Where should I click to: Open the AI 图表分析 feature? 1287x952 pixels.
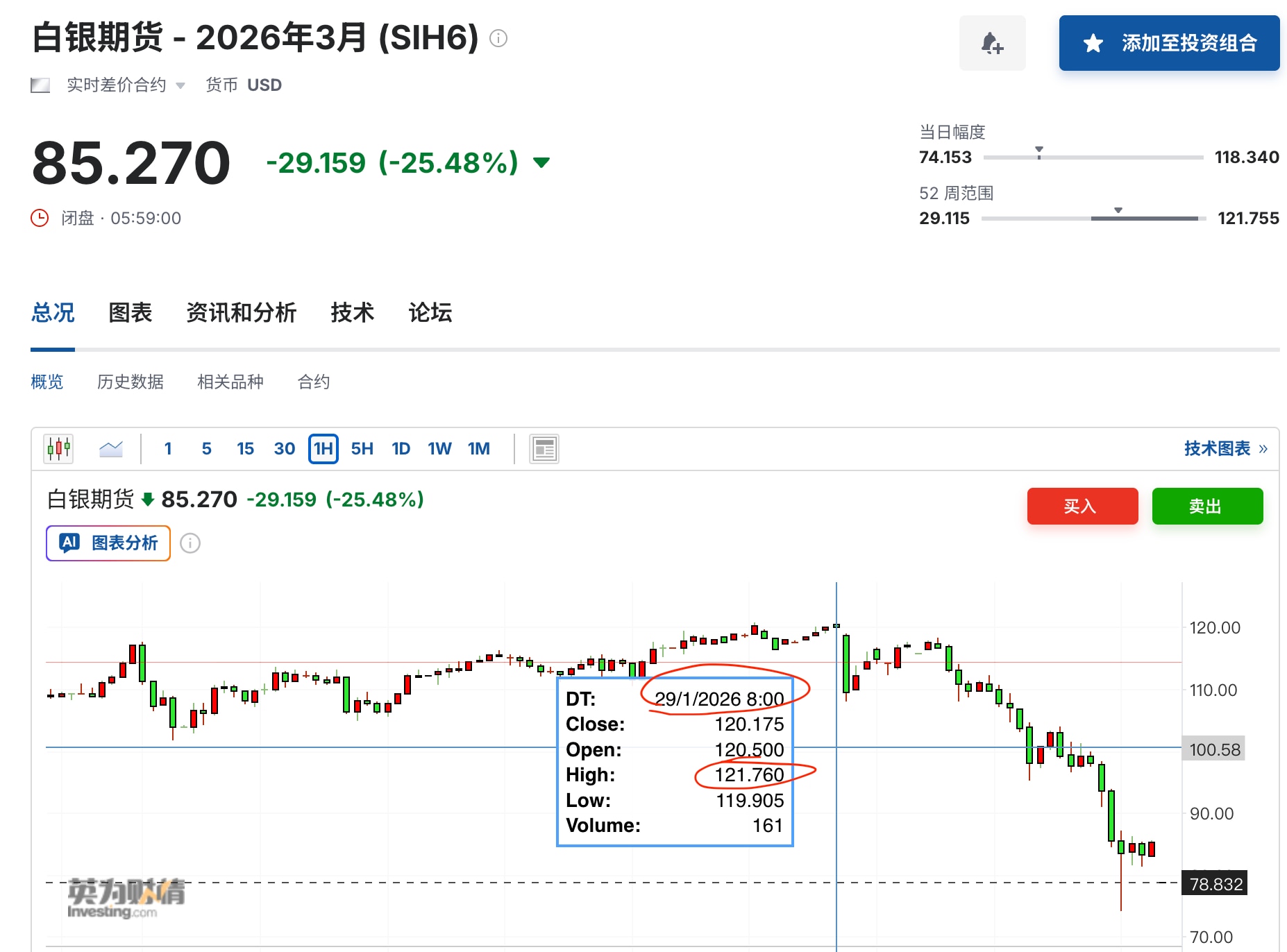[x=107, y=543]
